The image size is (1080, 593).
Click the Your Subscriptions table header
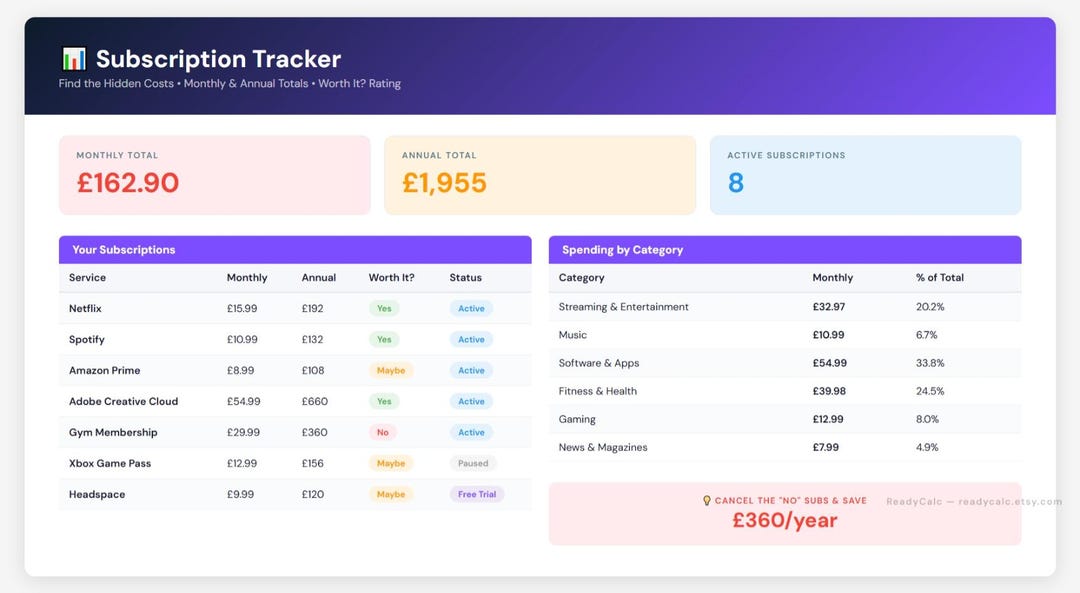click(295, 250)
